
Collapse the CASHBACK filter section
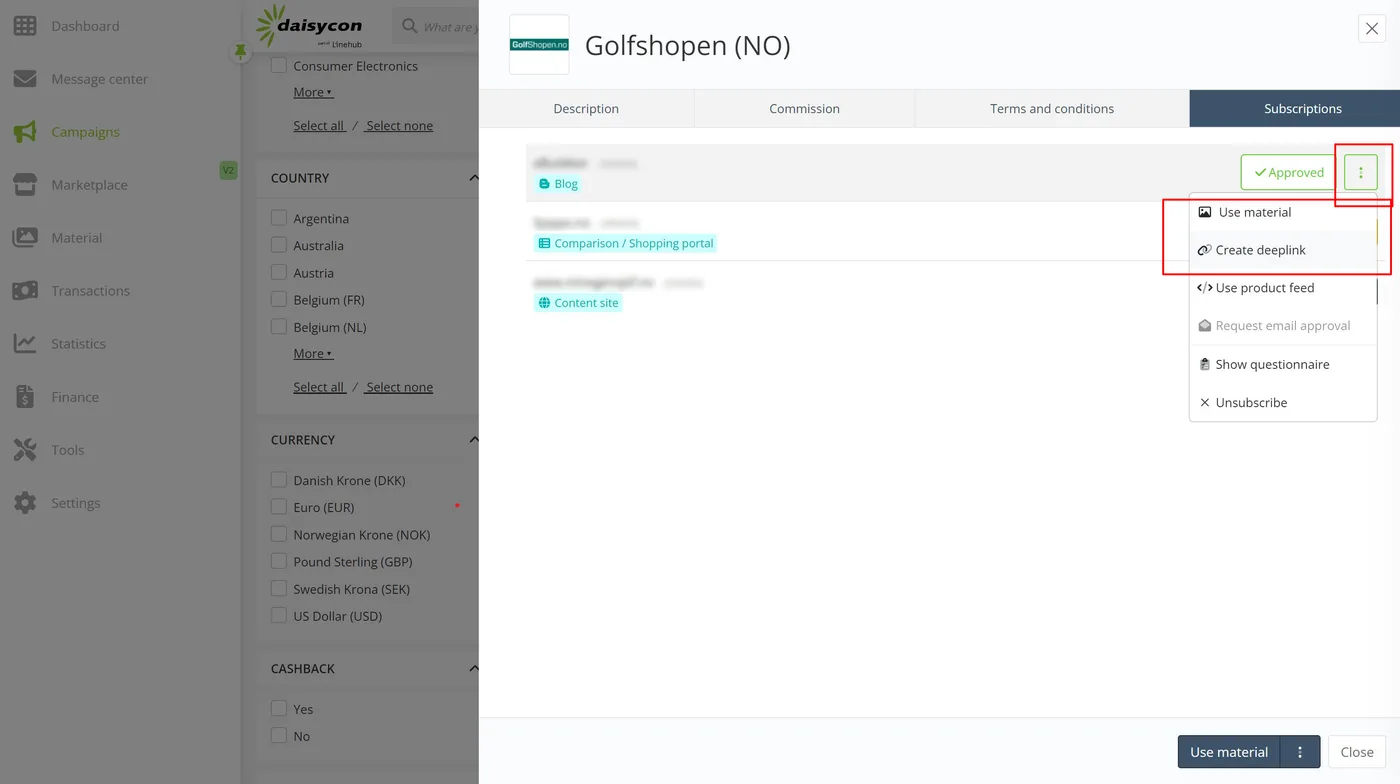coord(473,668)
